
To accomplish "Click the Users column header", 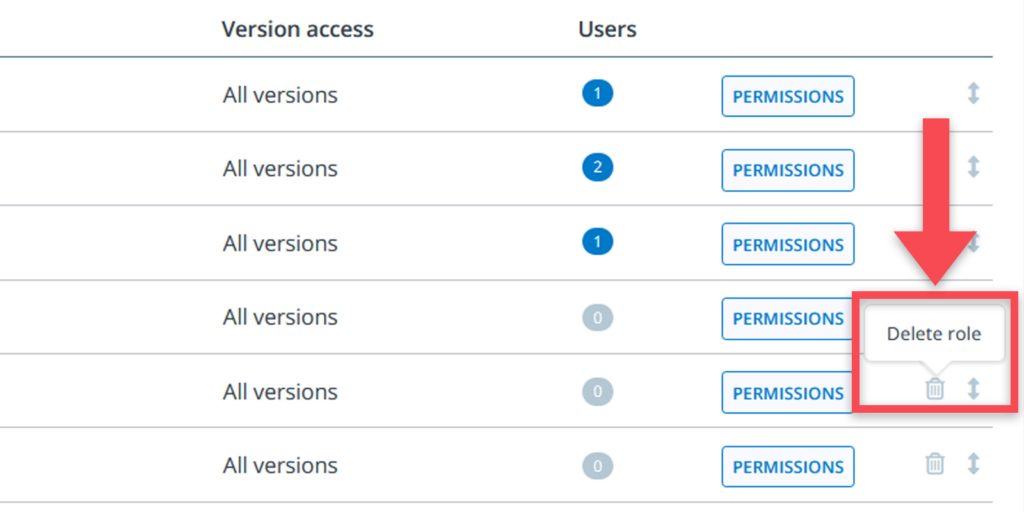I will (x=607, y=29).
